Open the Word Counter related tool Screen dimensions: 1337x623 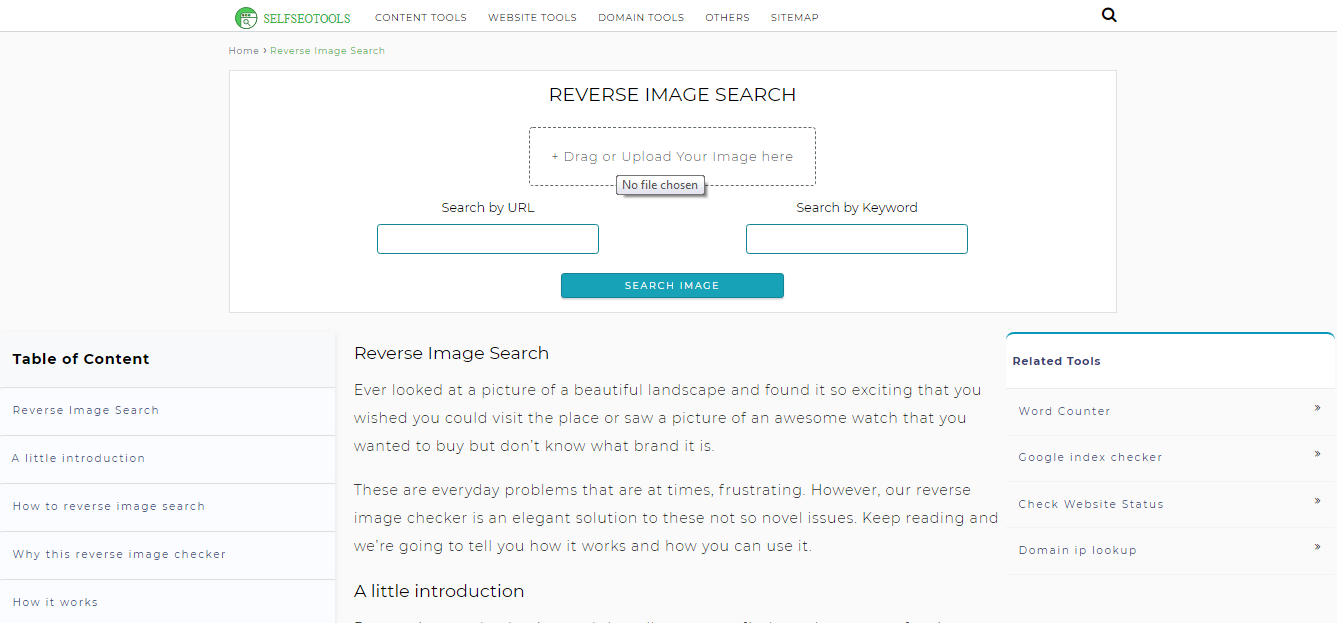click(x=1064, y=411)
